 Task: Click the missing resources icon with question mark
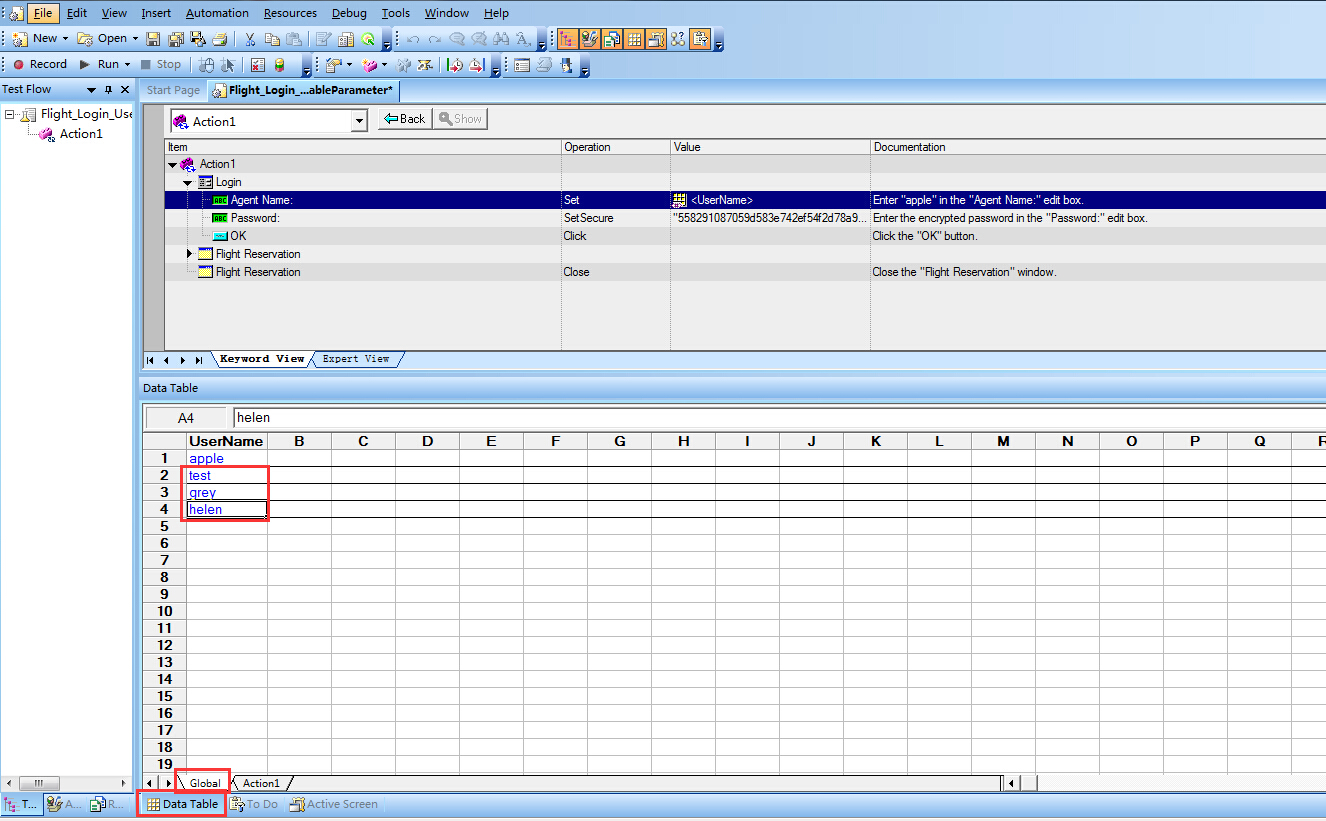click(x=677, y=39)
